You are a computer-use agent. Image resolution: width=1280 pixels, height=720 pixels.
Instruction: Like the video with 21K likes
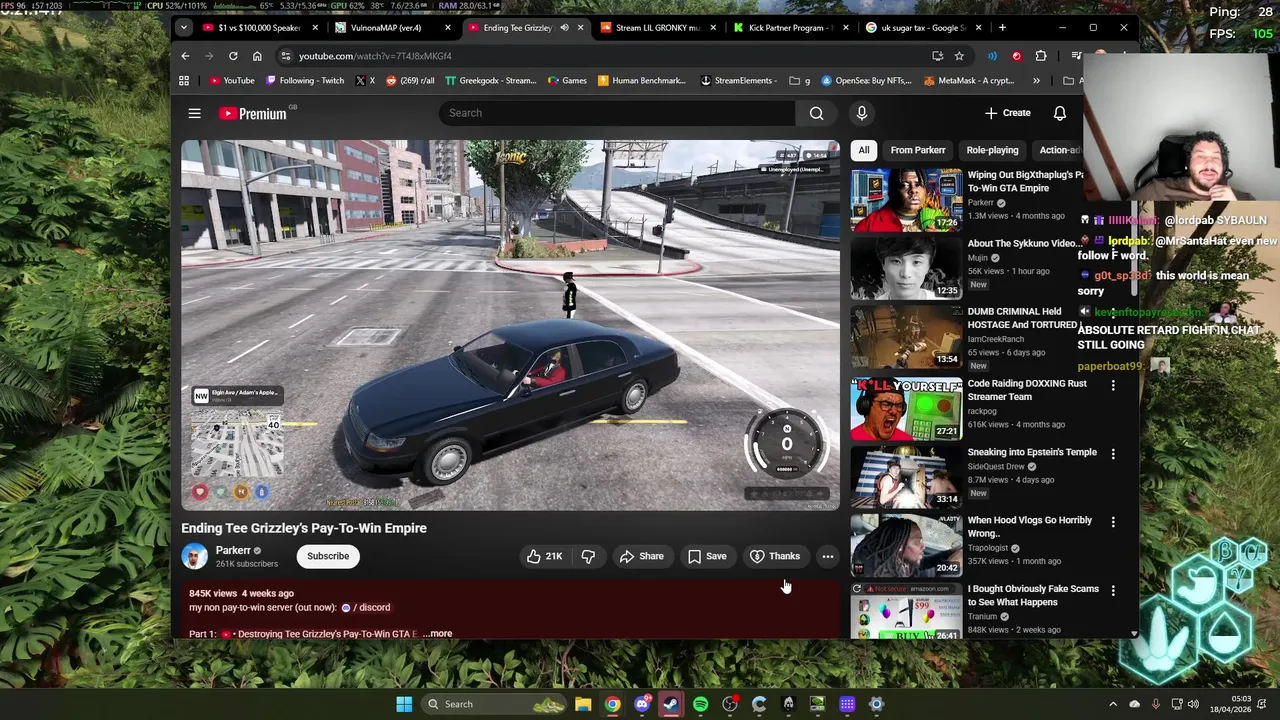coord(544,556)
